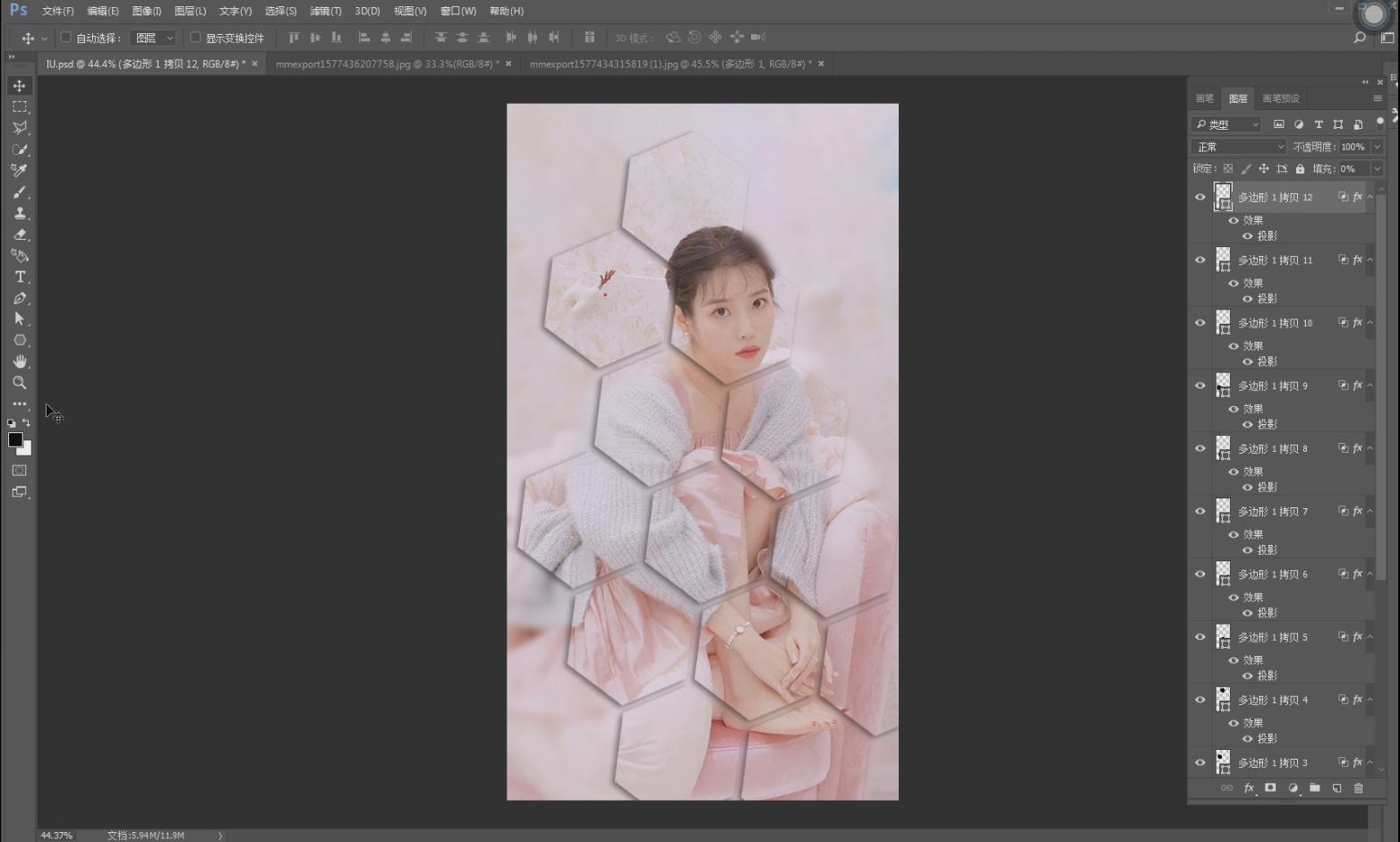This screenshot has width=1400, height=842.
Task: Add a layer mask from panel bottom
Action: [x=1270, y=788]
